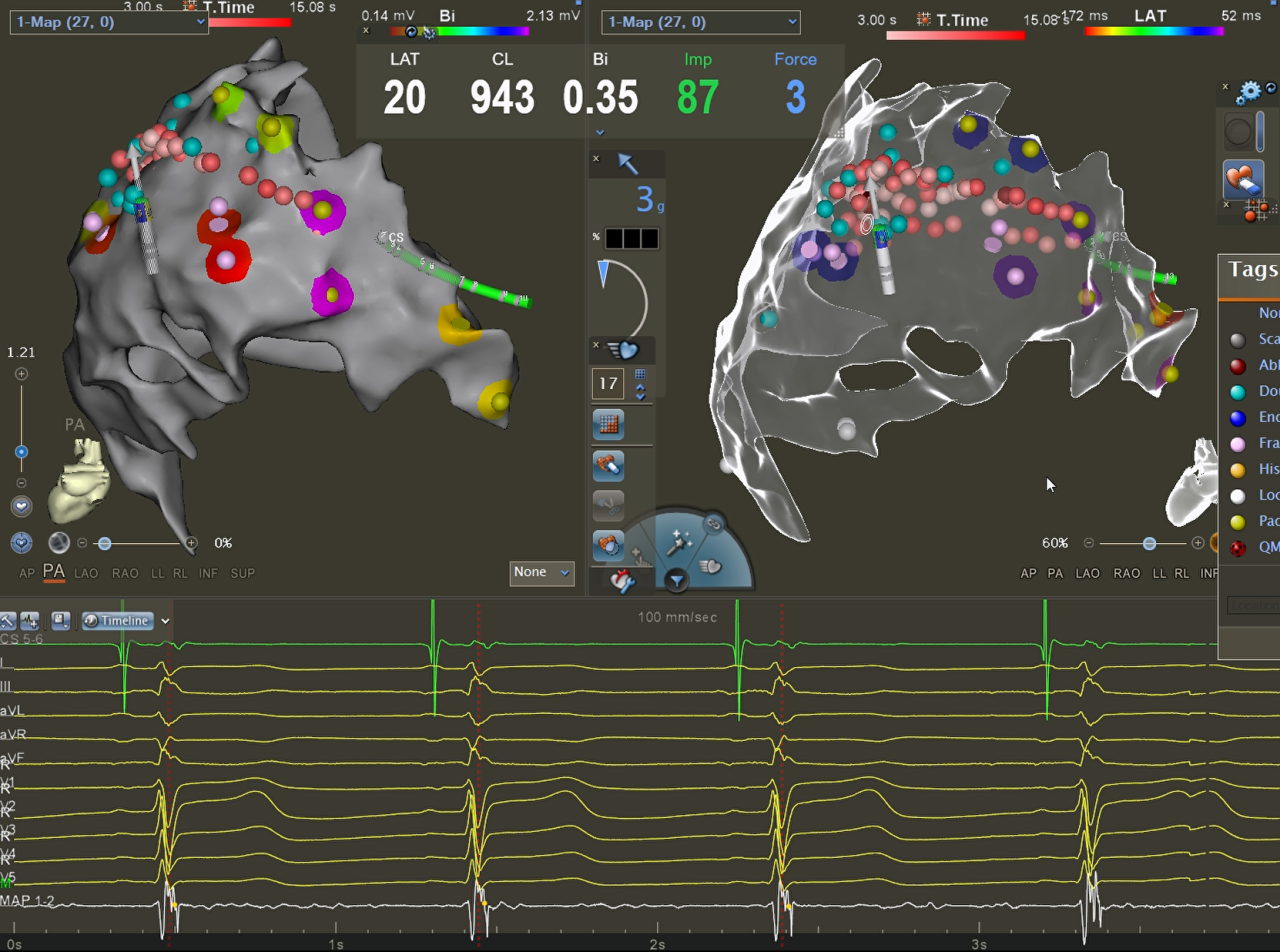Viewport: 1280px width, 952px height.
Task: Increase the point size stepper up arrow
Action: point(640,385)
